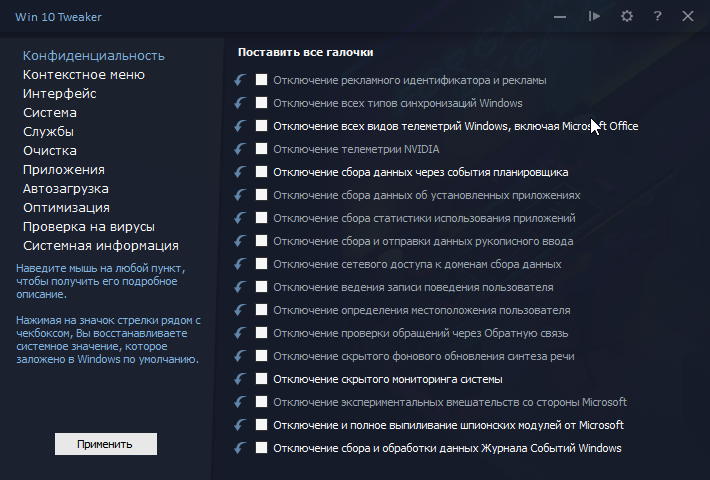This screenshot has height=480, width=710.
Task: Click label 'Отключение определения местоположения пользователя'
Action: [x=422, y=310]
